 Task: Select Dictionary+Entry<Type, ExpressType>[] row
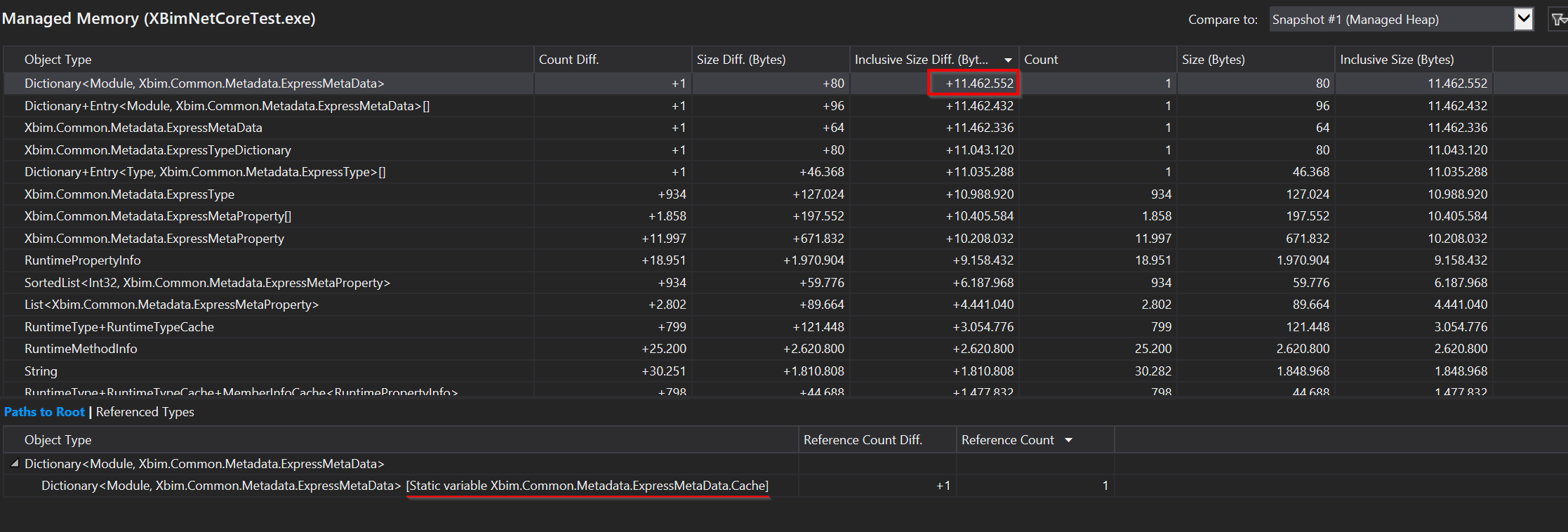click(x=784, y=172)
